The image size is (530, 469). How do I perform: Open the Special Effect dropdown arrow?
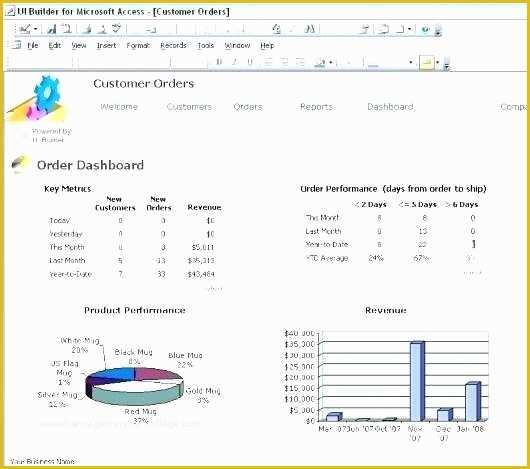[437, 63]
